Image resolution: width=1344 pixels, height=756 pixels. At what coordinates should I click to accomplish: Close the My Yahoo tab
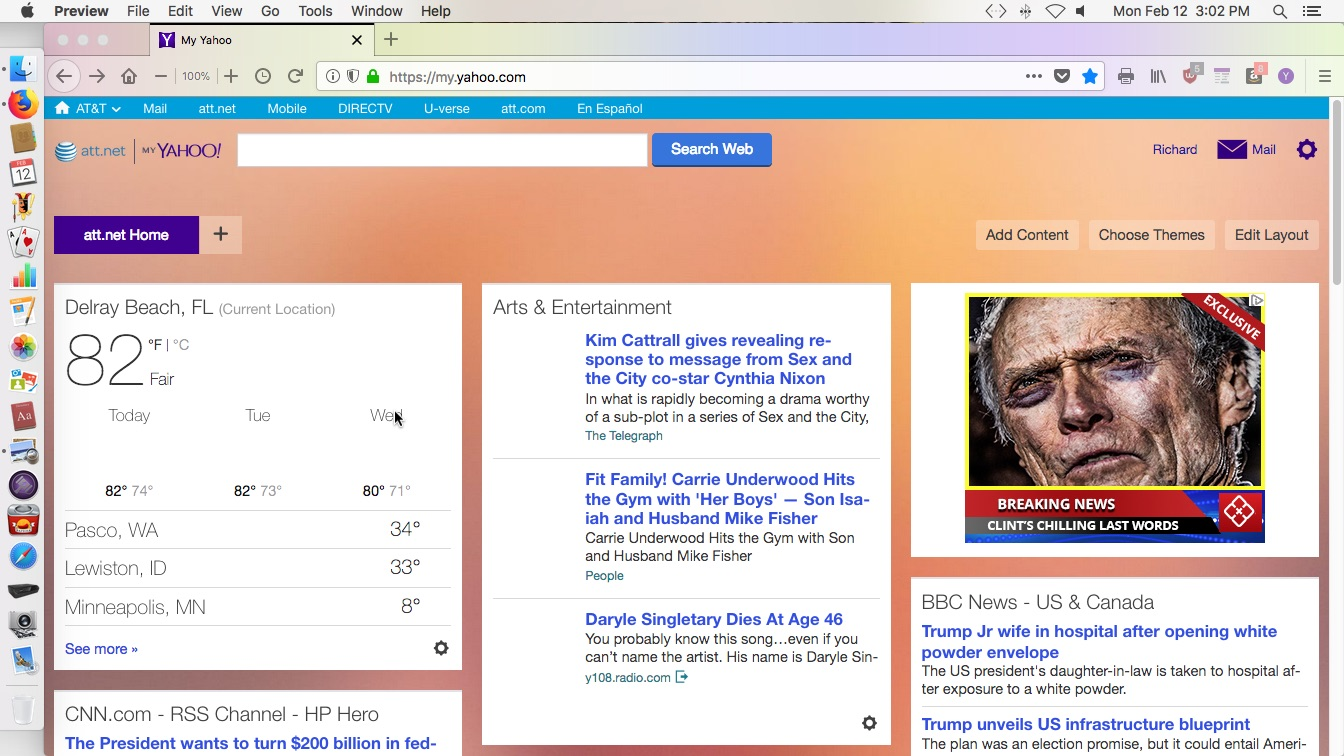(x=357, y=40)
